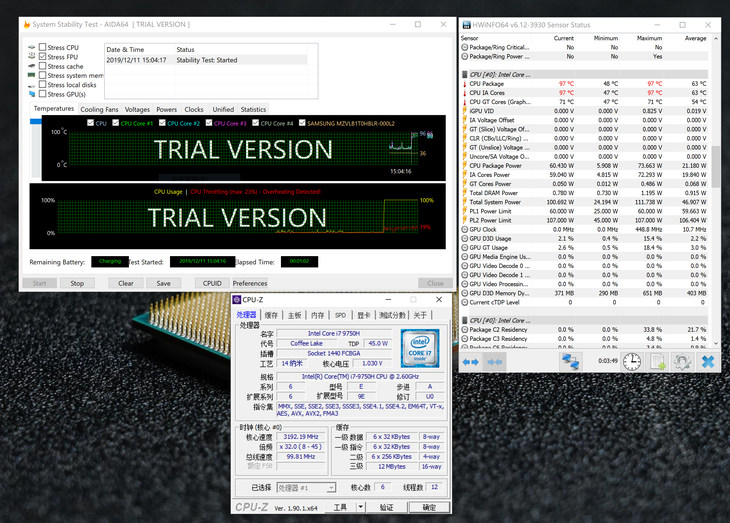730x523 pixels.
Task: Open the 测试分数 tab in CPU-Z
Action: (392, 315)
